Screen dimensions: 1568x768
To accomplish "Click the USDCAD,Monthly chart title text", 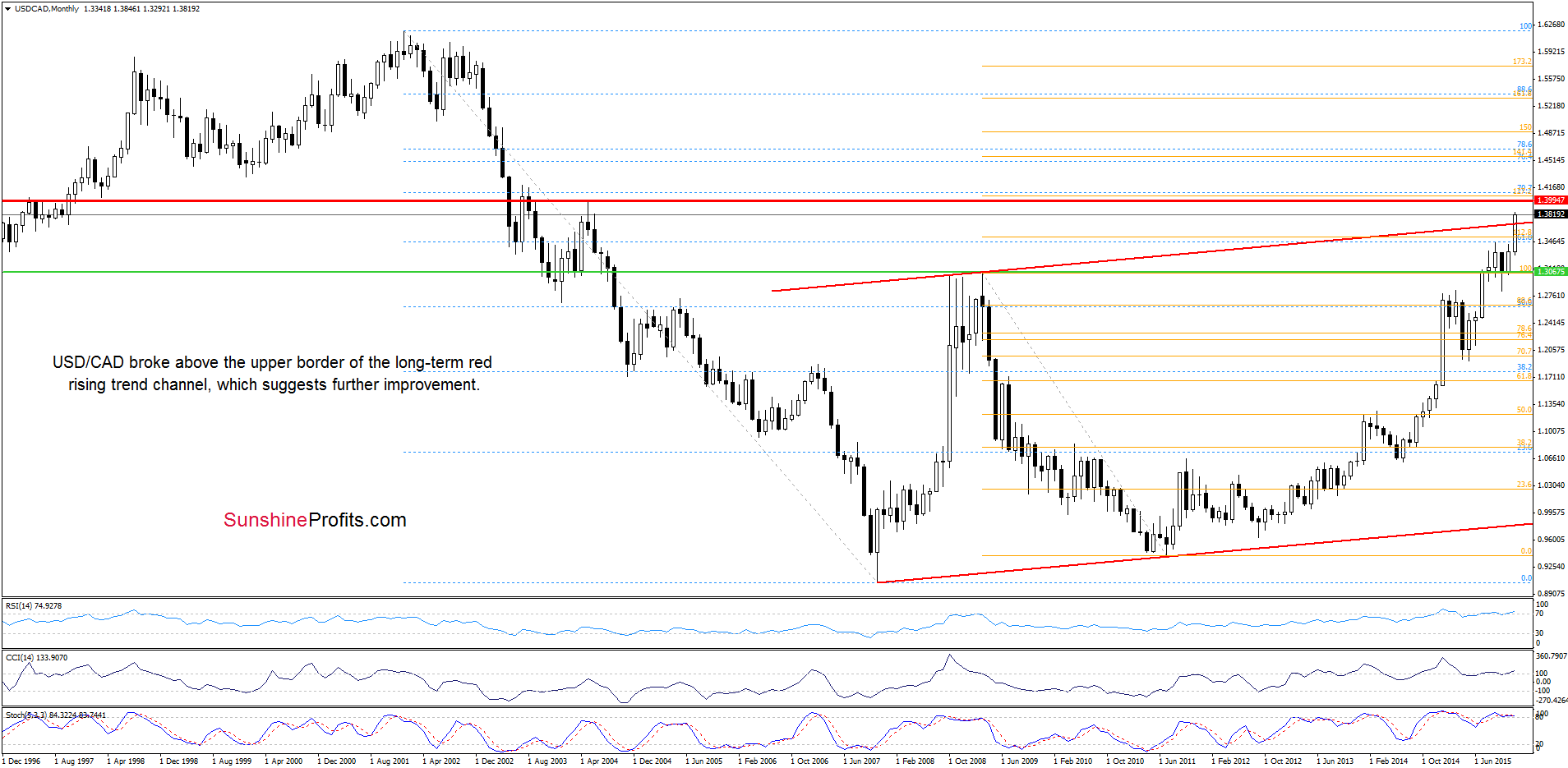I will [47, 9].
